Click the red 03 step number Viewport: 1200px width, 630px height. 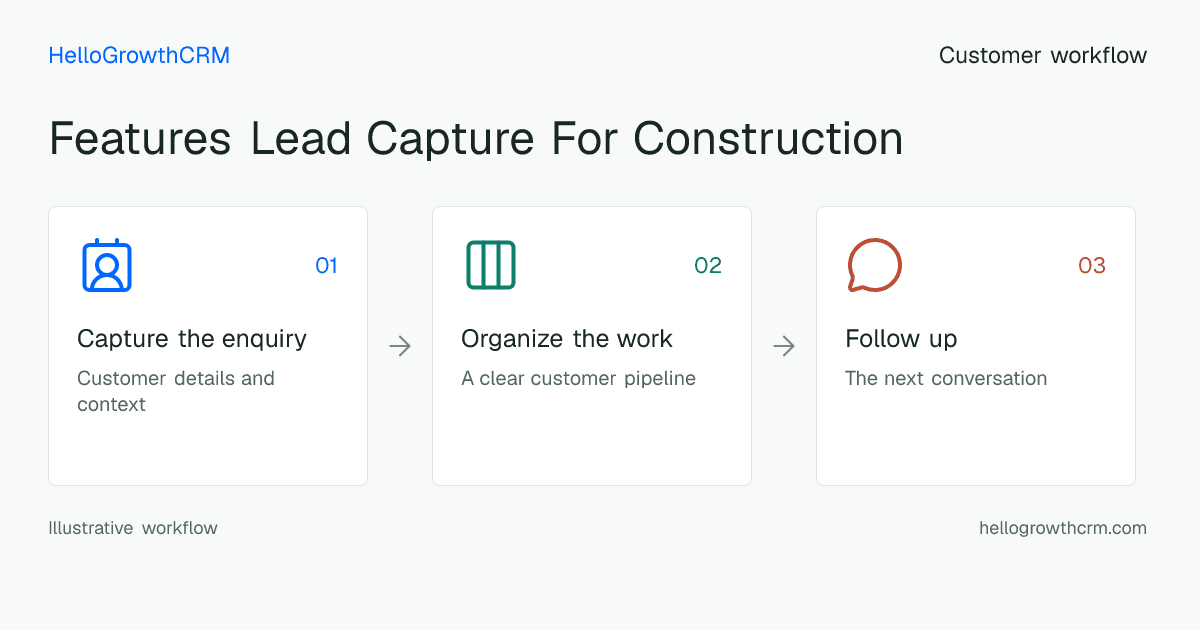(1092, 265)
